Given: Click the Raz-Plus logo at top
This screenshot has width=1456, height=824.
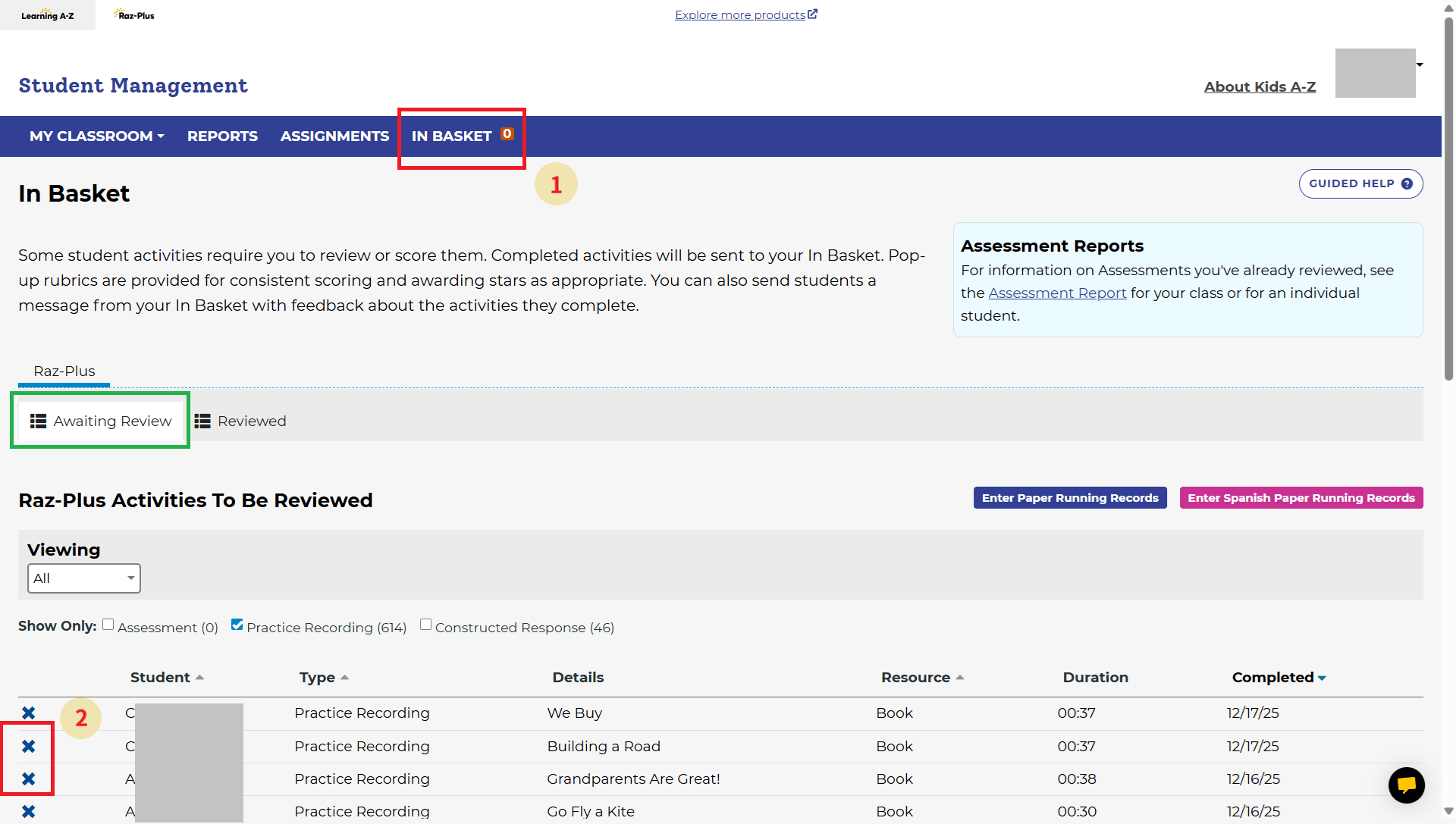Looking at the screenshot, I should [135, 15].
